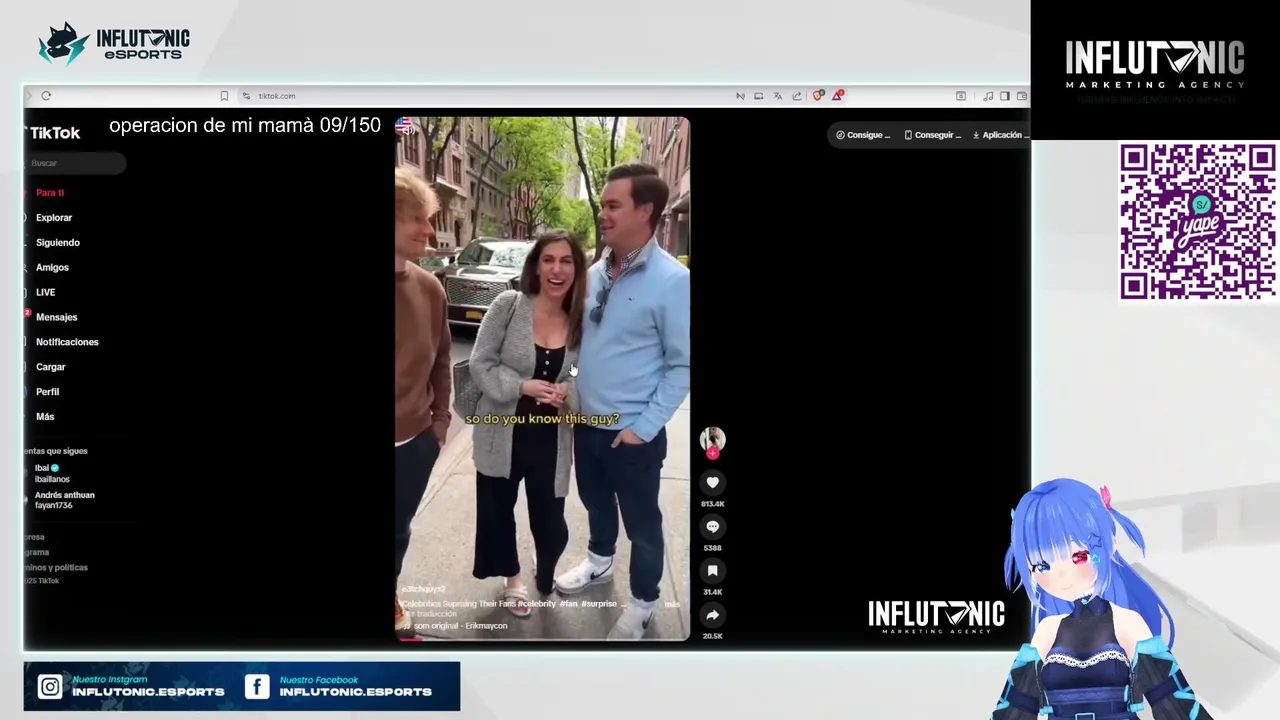Click the share page icon in toolbar
This screenshot has width=1280, height=720.
point(796,96)
